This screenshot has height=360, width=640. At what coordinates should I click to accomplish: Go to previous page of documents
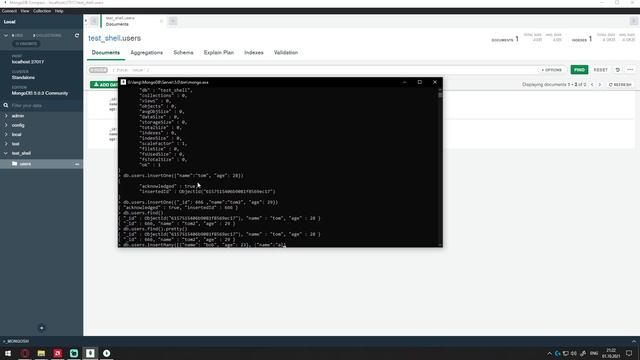pos(592,84)
